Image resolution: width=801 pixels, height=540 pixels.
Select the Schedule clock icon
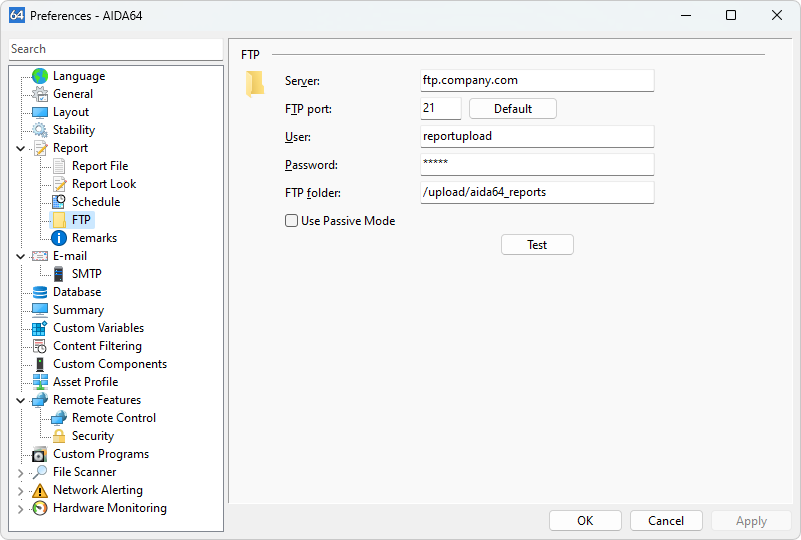(59, 202)
